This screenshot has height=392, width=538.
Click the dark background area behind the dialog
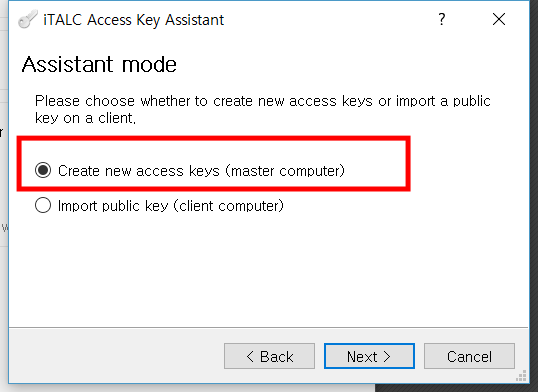point(456,388)
